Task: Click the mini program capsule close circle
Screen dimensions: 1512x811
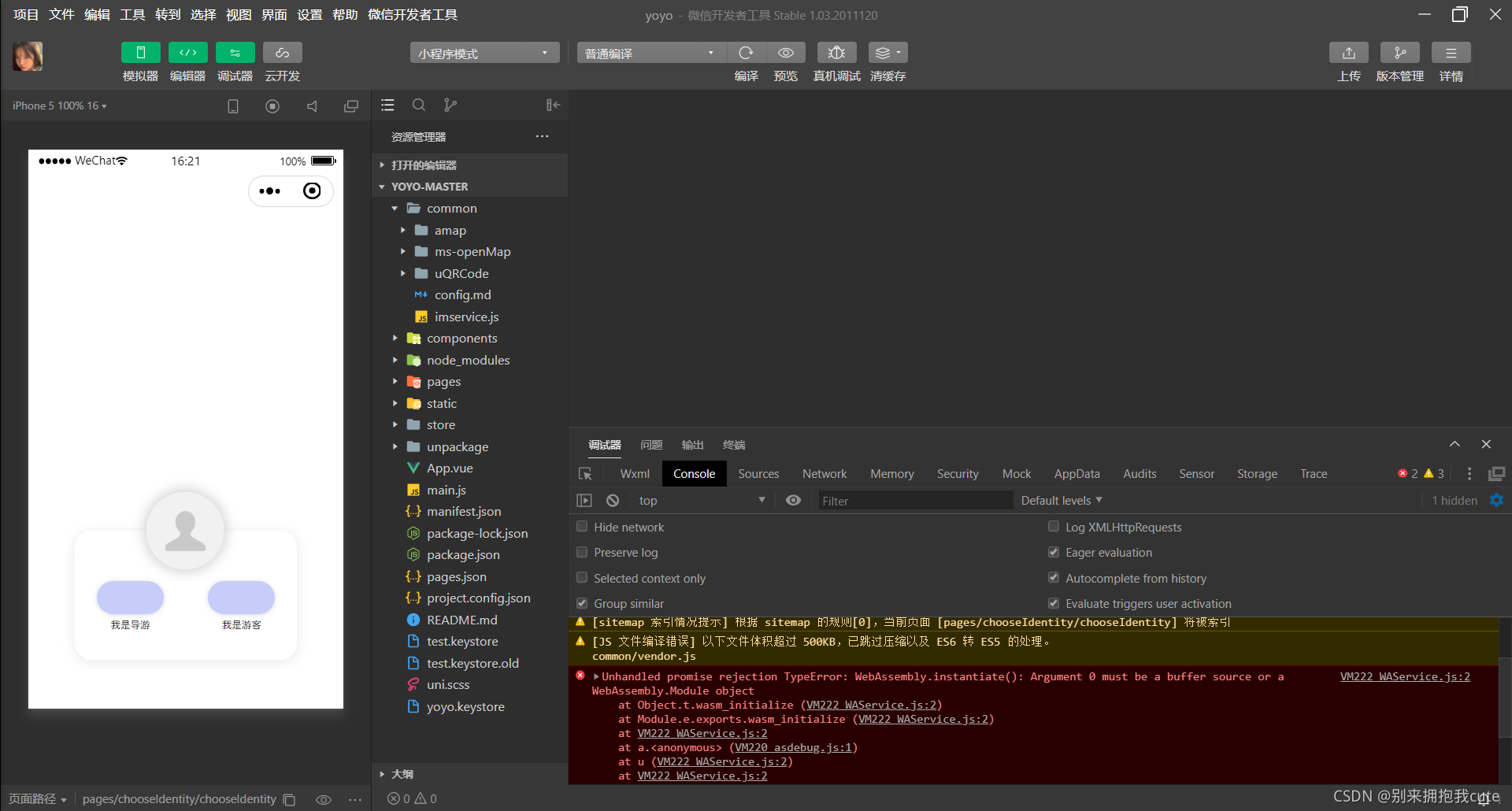Action: [312, 191]
